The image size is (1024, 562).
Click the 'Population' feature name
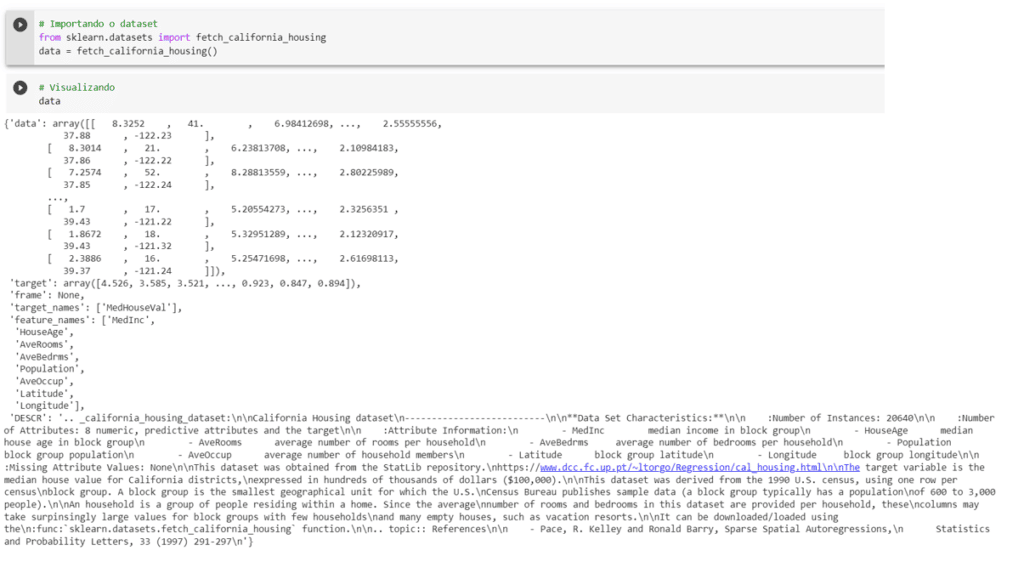click(50, 369)
